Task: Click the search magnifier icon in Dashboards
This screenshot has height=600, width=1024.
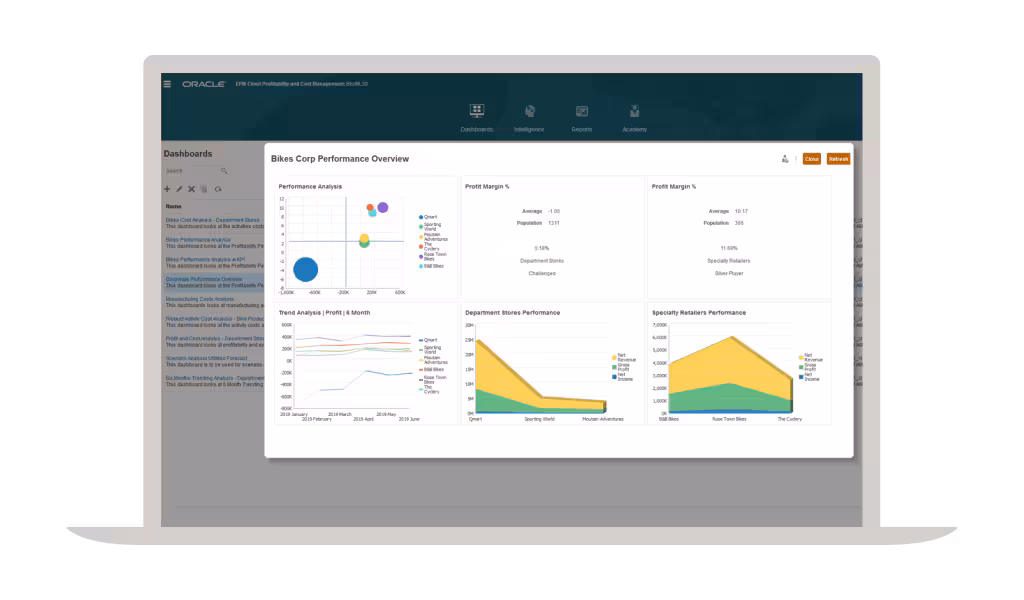Action: pyautogui.click(x=224, y=171)
